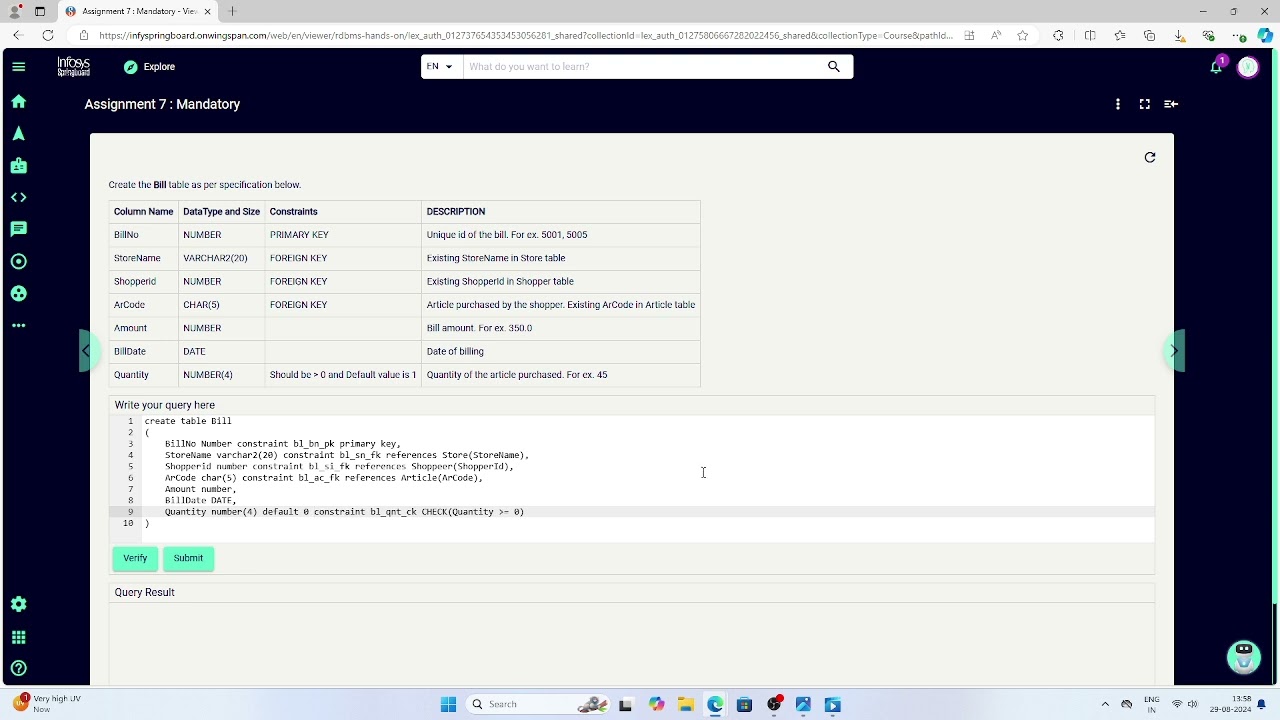1280x720 pixels.
Task: Open the user profile avatar
Action: click(1248, 67)
